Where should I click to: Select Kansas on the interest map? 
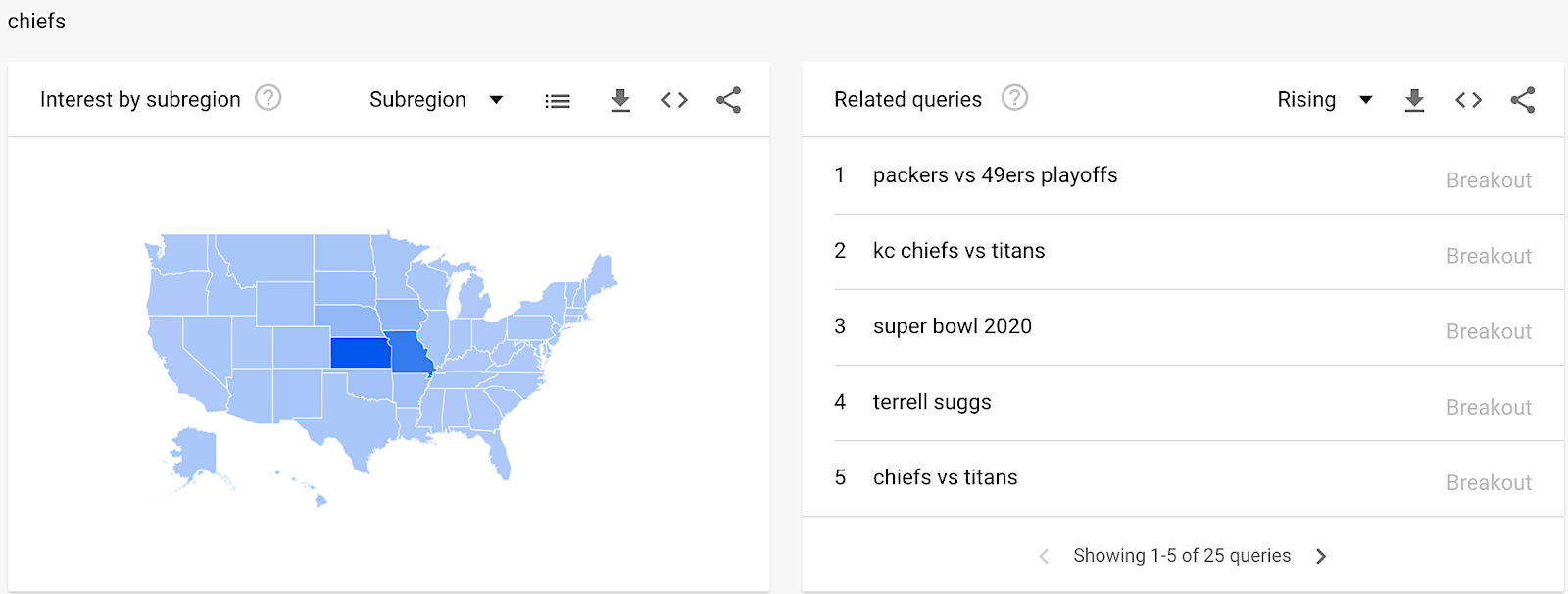[363, 355]
